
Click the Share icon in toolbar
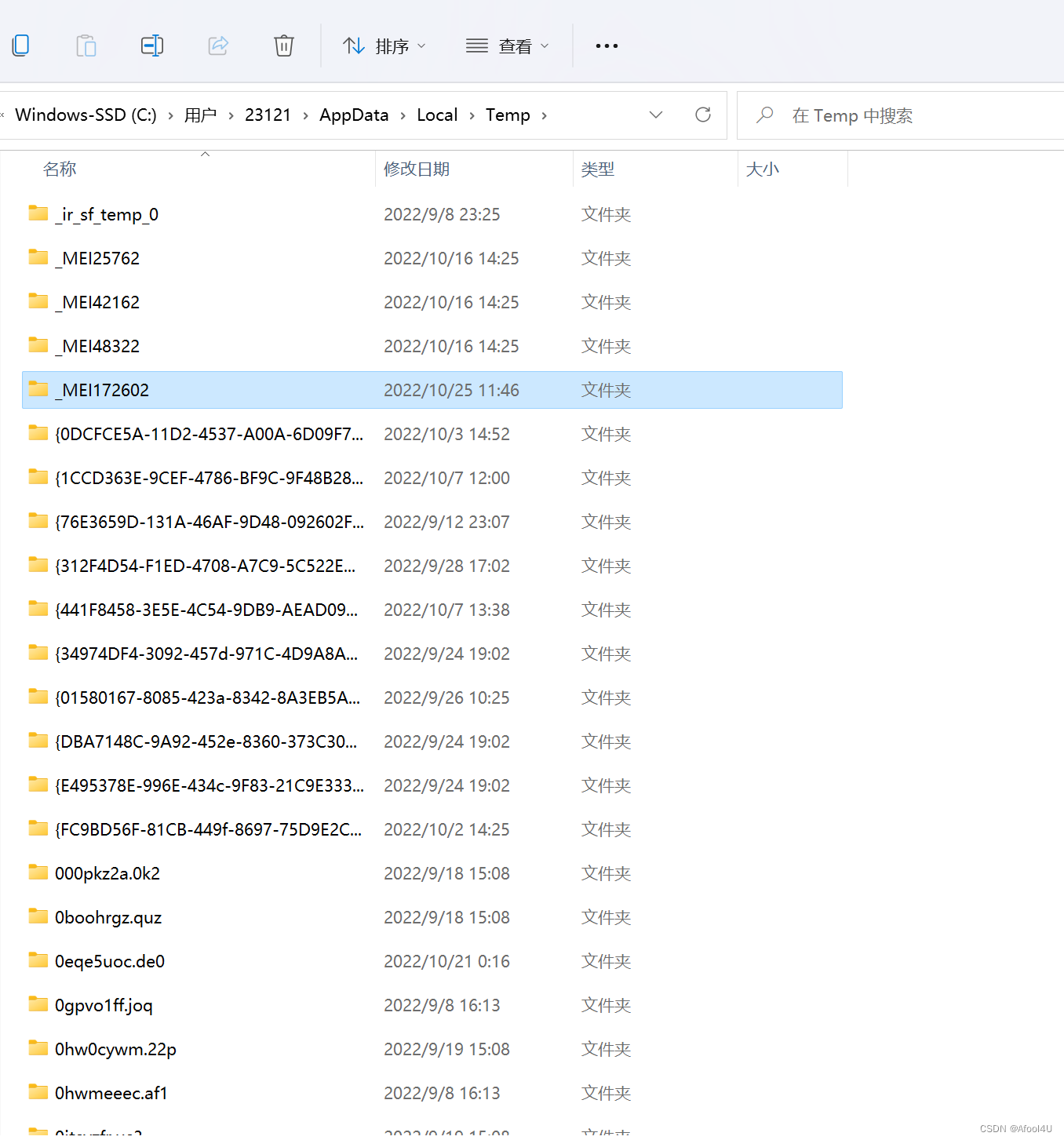218,46
